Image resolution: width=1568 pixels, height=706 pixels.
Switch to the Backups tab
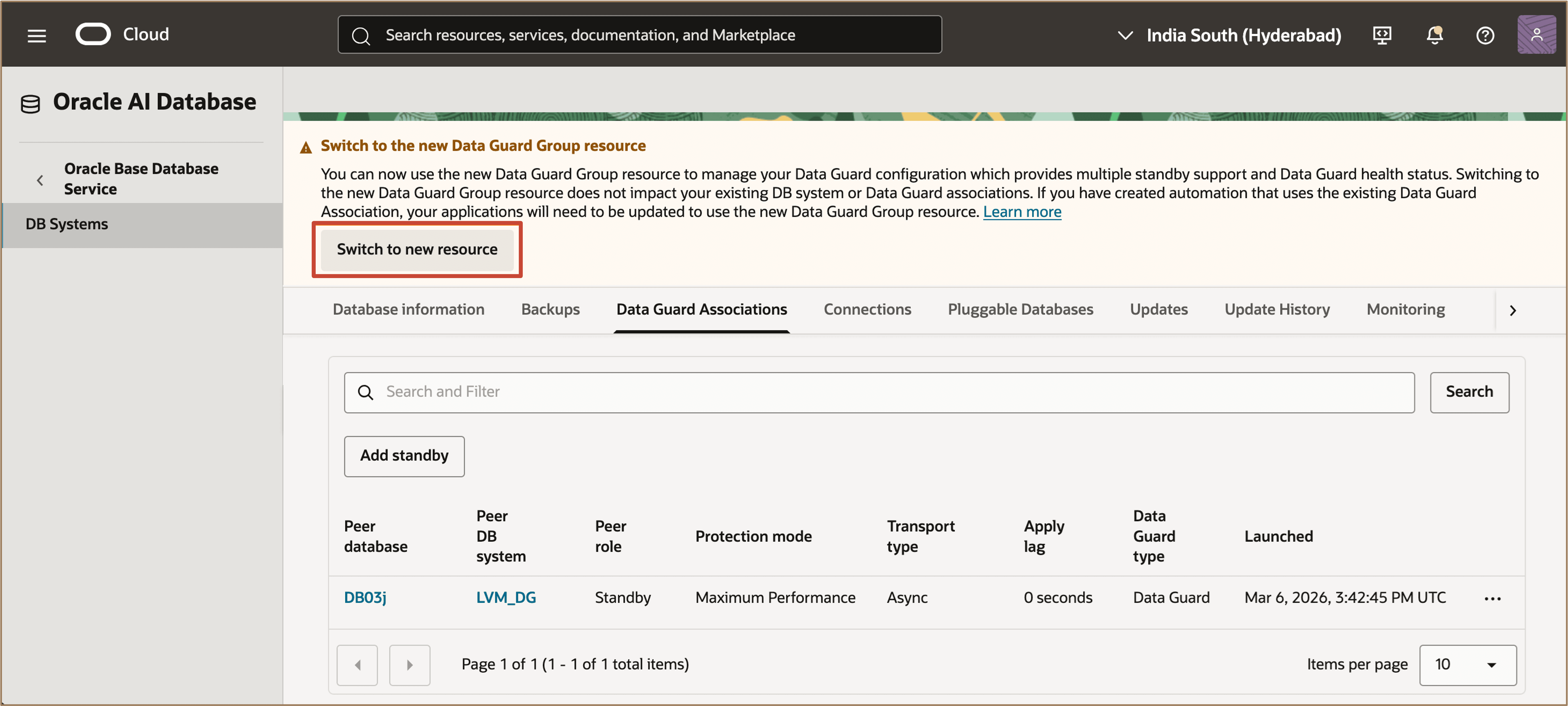tap(550, 310)
